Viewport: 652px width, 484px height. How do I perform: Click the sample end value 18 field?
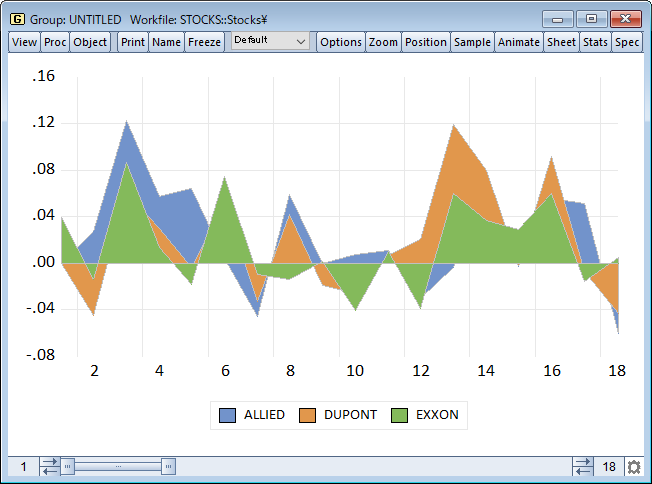pyautogui.click(x=609, y=467)
